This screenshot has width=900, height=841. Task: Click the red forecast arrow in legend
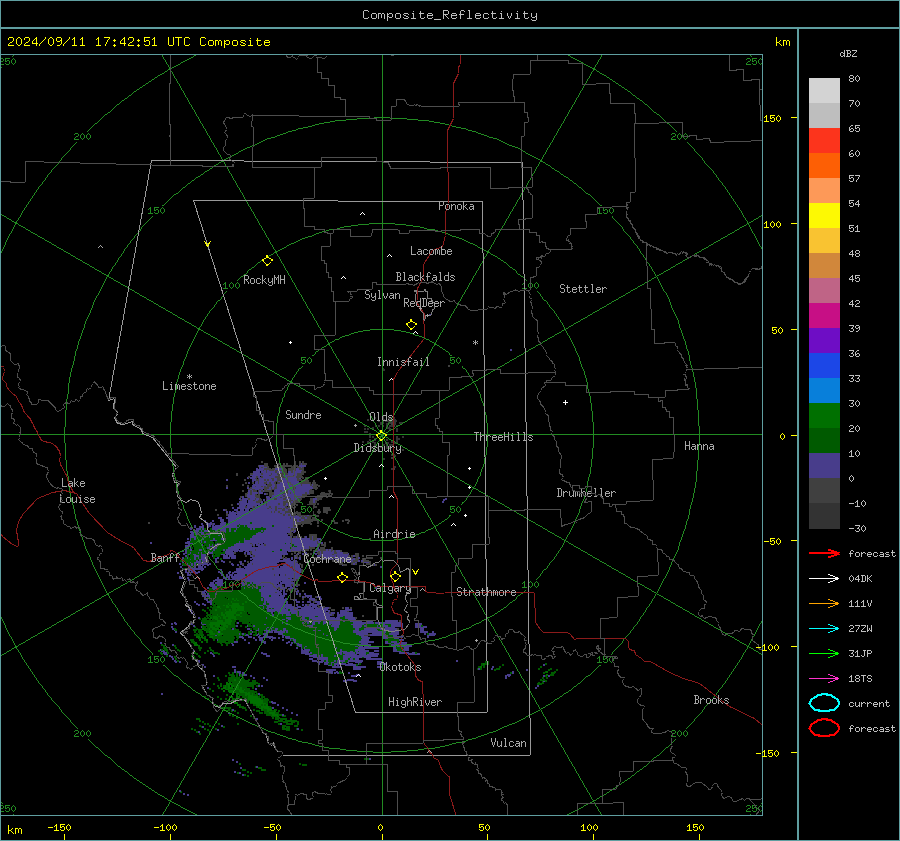pos(824,553)
